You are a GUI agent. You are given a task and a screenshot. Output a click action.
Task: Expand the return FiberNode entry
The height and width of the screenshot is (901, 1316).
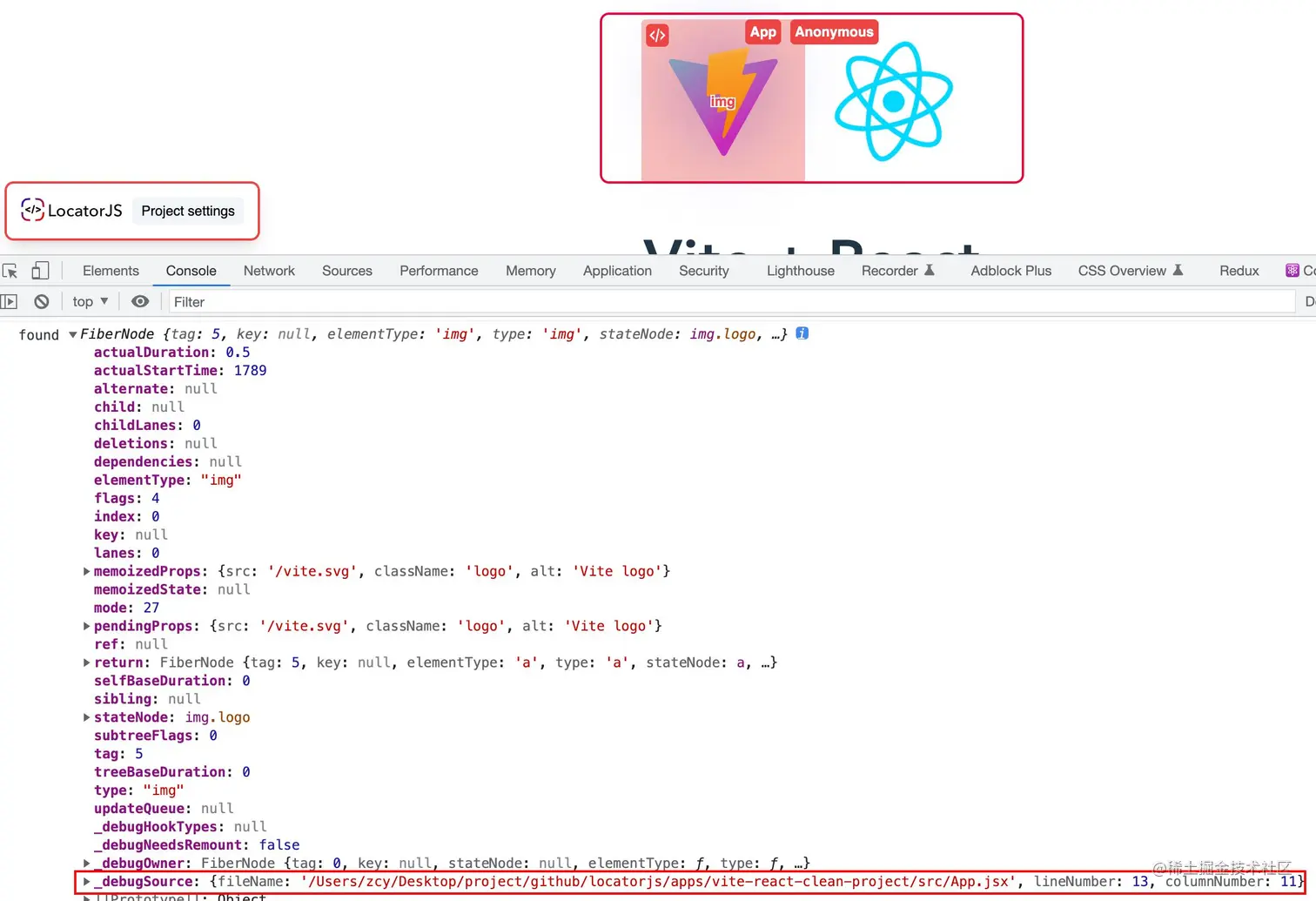(x=86, y=662)
